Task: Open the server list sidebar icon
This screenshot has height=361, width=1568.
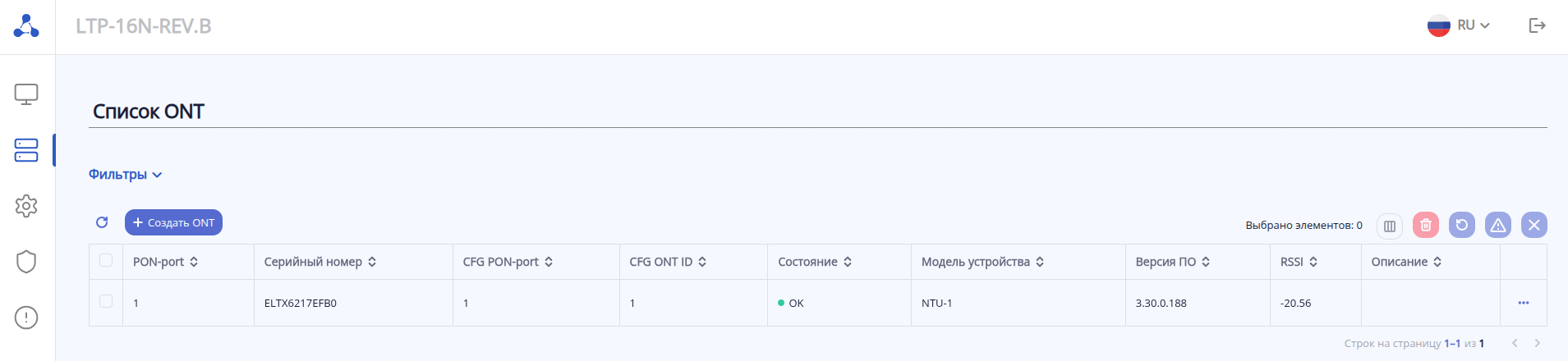Action: 26,150
